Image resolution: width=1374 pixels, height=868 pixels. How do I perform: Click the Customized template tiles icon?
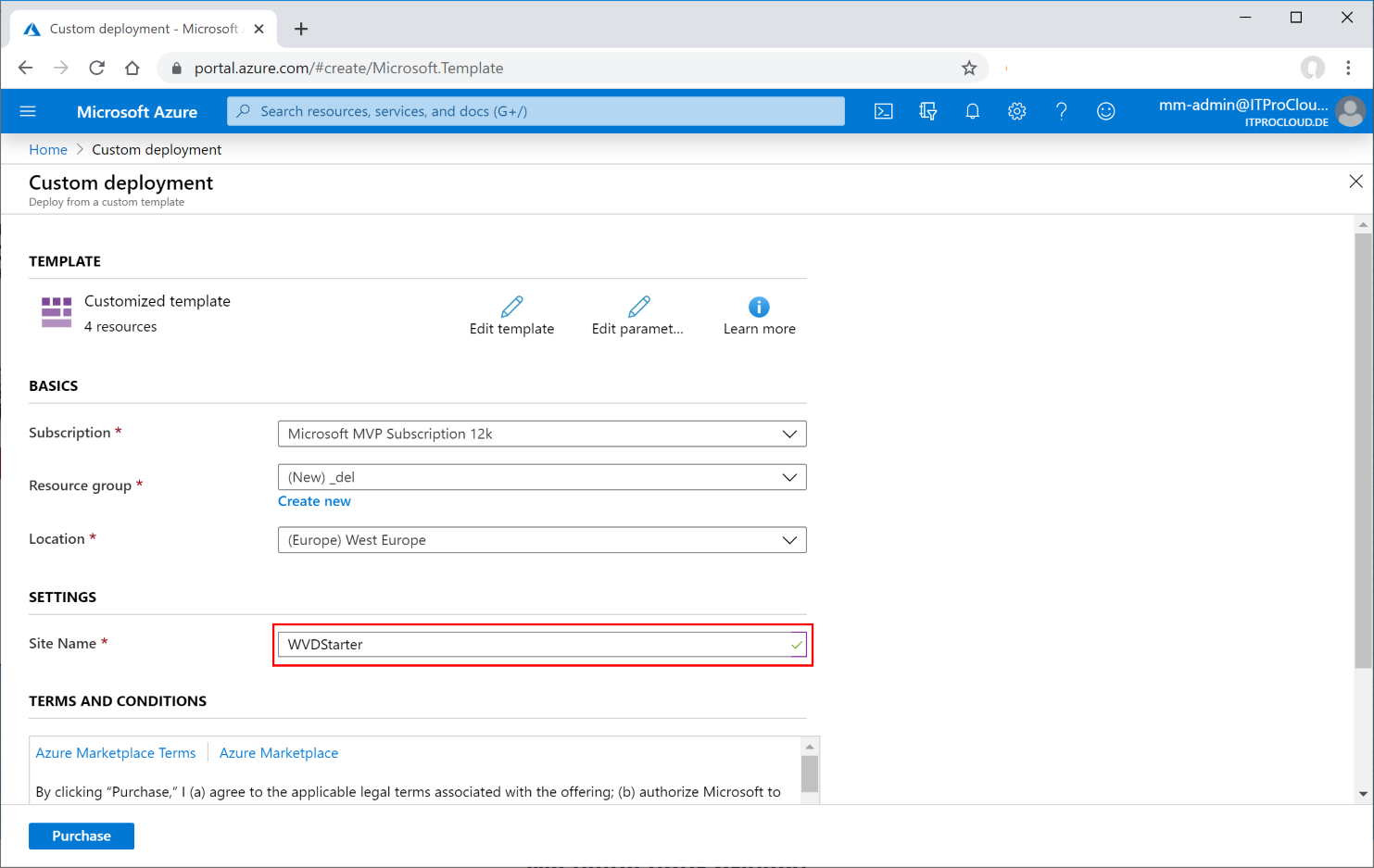point(57,312)
